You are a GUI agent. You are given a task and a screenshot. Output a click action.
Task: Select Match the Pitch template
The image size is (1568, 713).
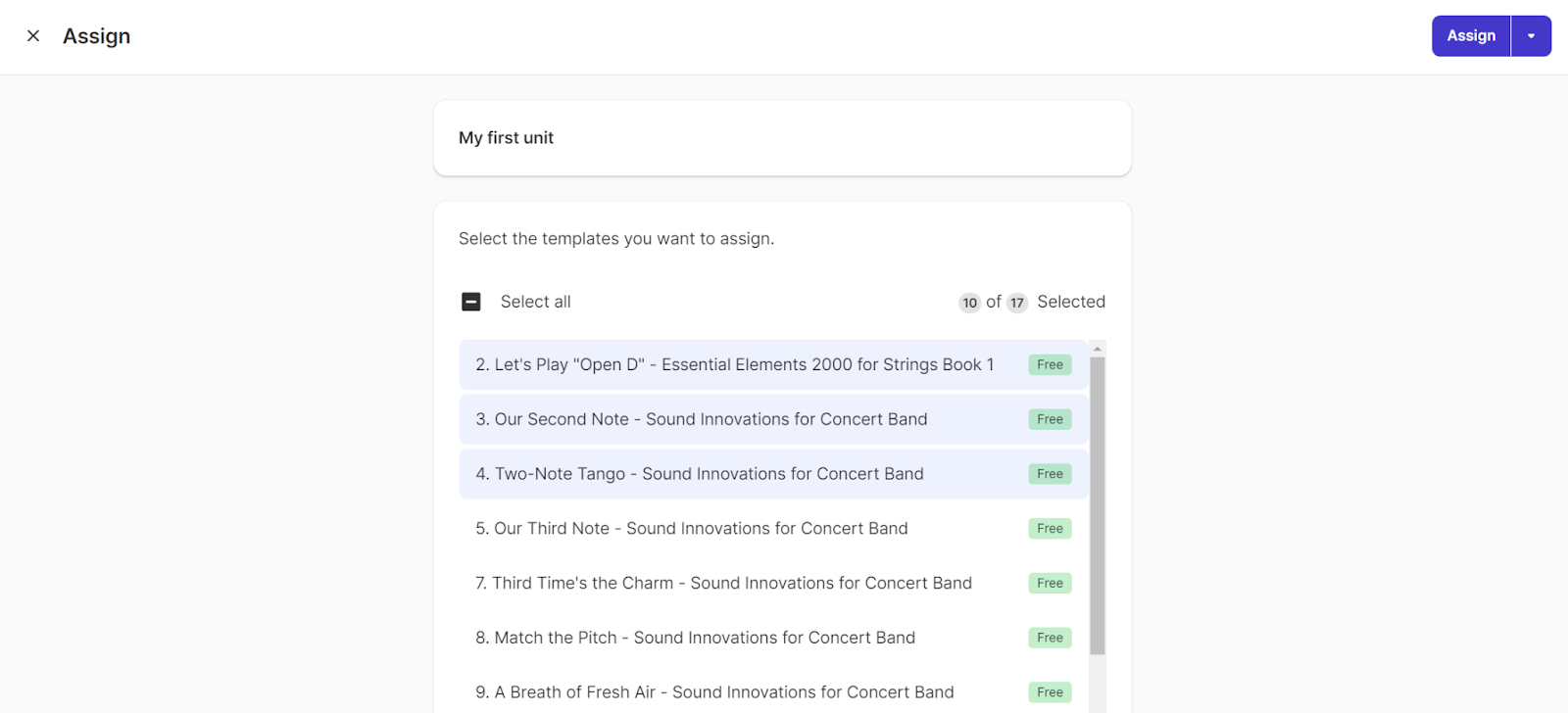(695, 638)
